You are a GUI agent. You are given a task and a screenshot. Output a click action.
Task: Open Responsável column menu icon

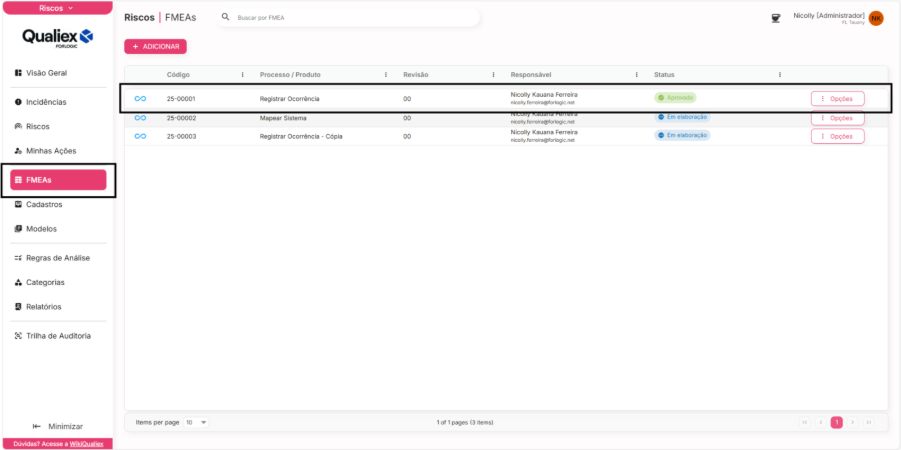point(636,75)
